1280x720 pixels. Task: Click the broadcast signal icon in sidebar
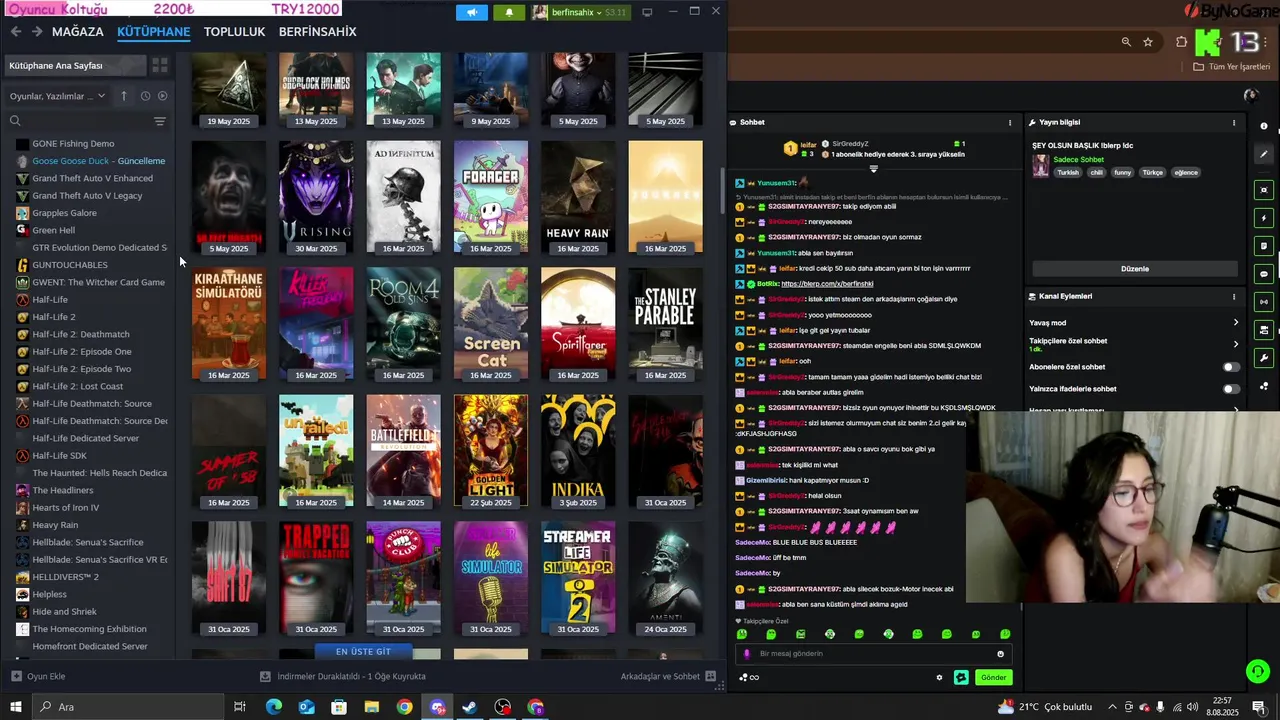pyautogui.click(x=1264, y=302)
